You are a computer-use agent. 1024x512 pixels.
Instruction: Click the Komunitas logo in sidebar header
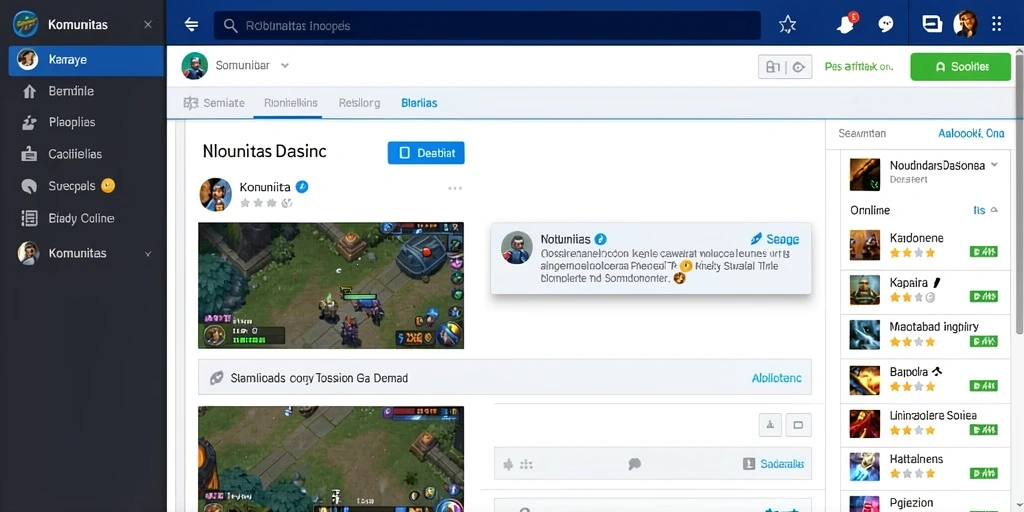click(25, 24)
